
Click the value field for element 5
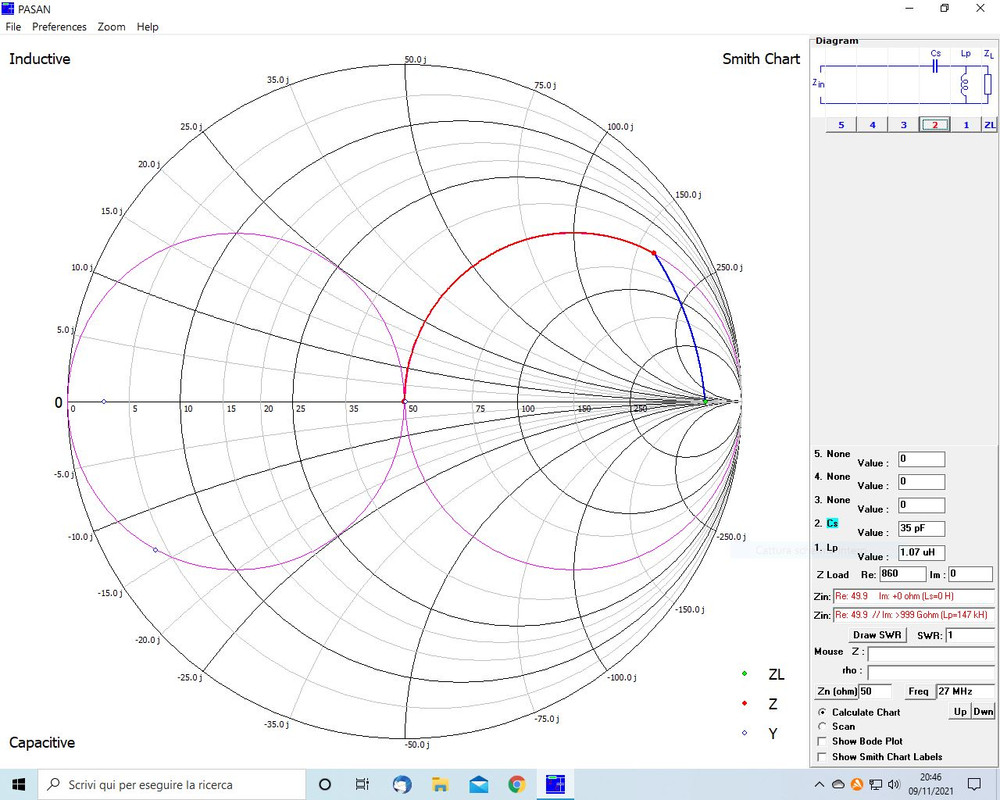click(922, 459)
